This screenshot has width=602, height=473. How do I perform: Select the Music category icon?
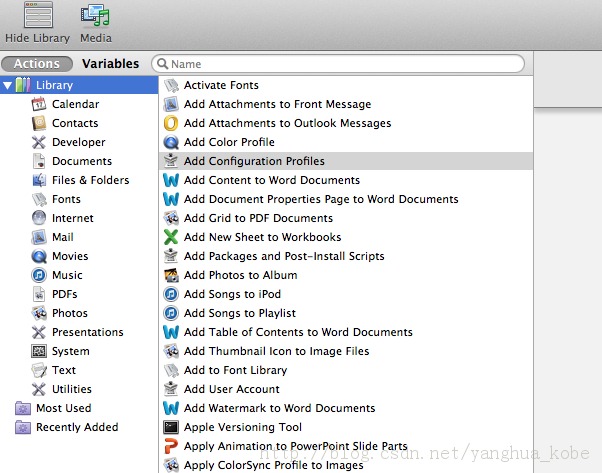tap(39, 275)
